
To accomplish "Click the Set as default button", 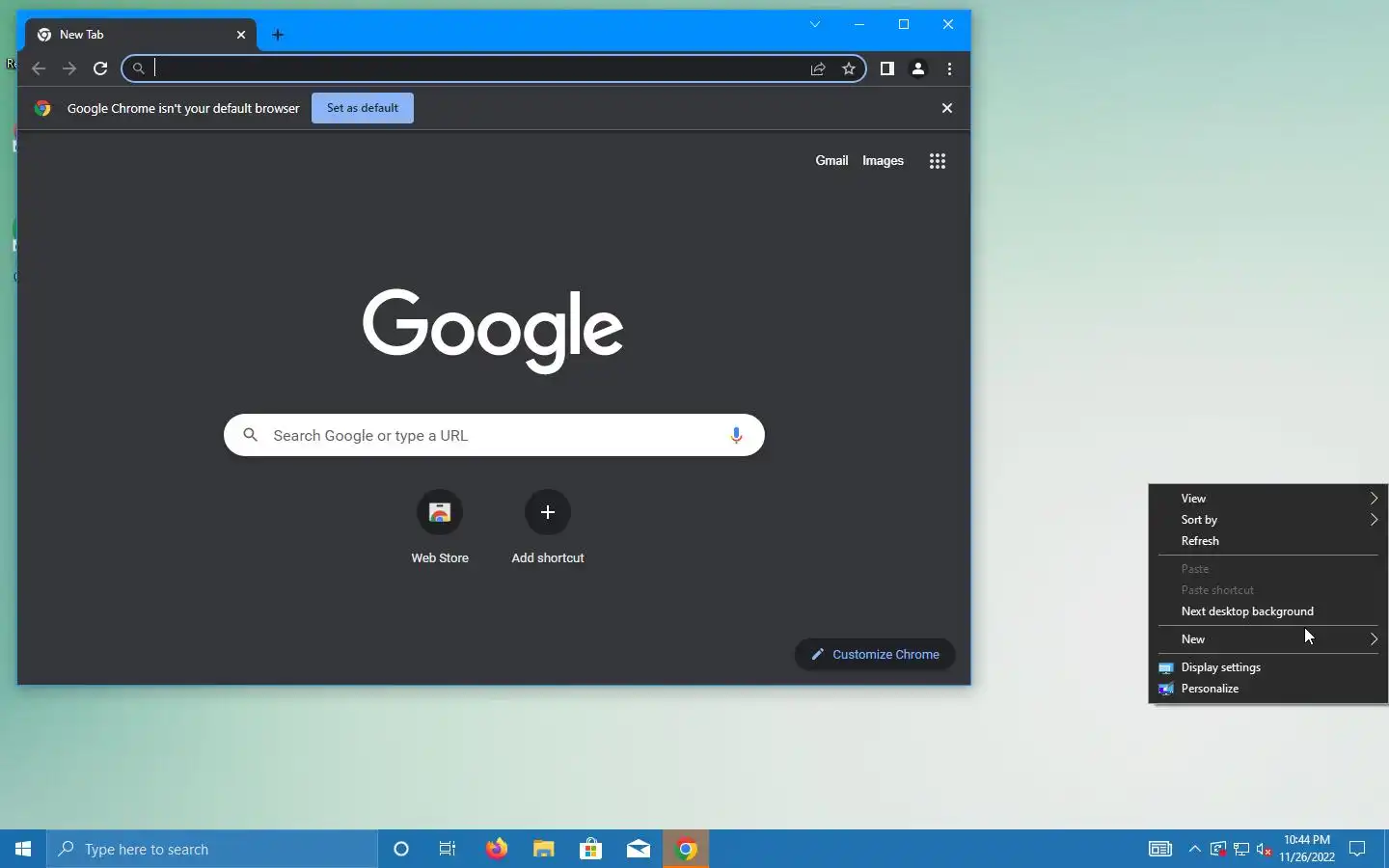I will 363,108.
